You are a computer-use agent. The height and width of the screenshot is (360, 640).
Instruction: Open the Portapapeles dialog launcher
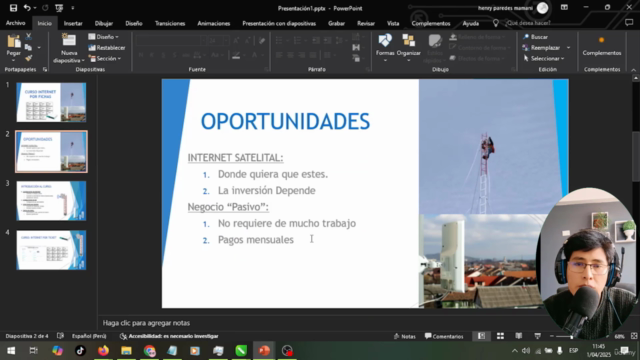(x=45, y=69)
